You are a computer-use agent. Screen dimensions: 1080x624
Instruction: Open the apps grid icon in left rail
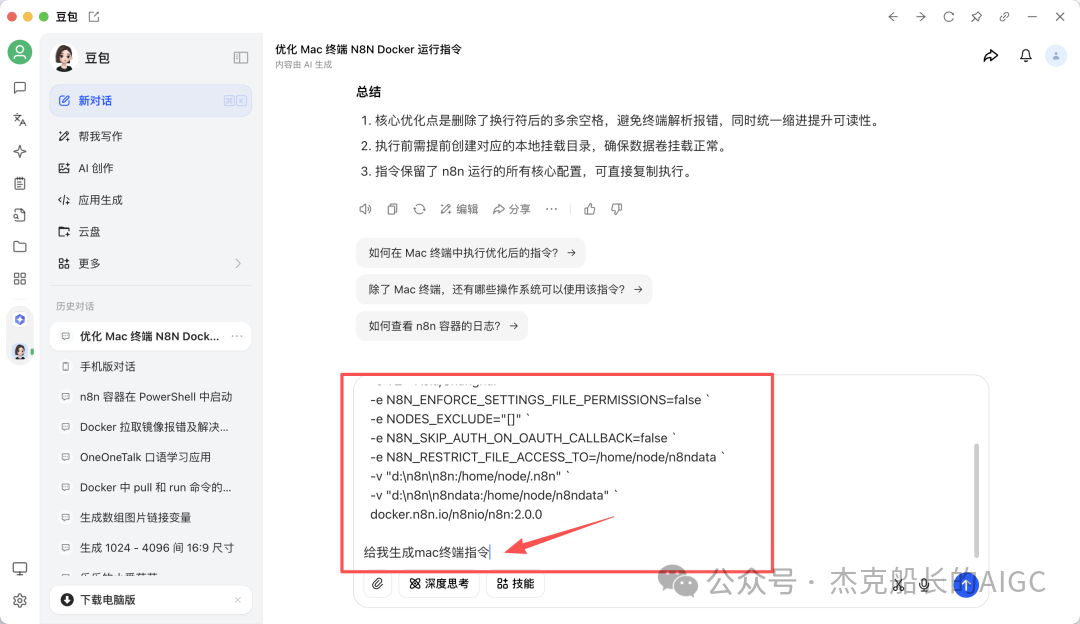pyautogui.click(x=19, y=278)
